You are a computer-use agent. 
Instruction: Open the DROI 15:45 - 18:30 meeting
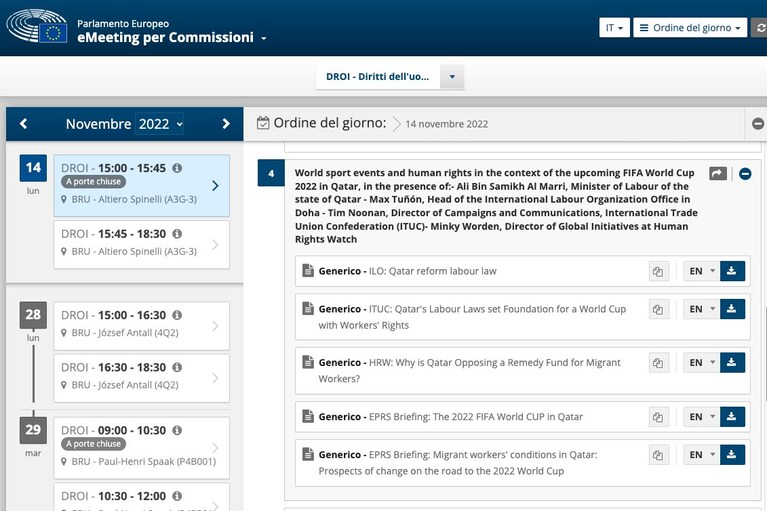point(141,244)
